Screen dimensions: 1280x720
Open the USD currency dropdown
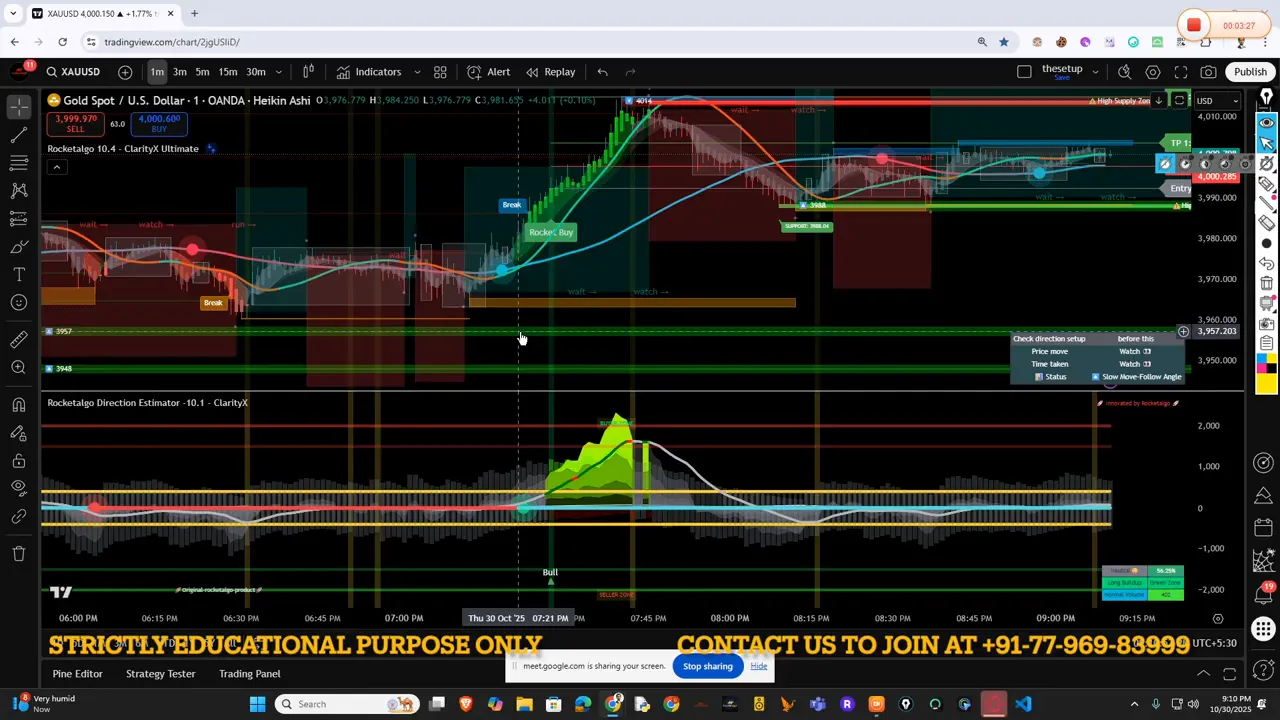[1216, 100]
